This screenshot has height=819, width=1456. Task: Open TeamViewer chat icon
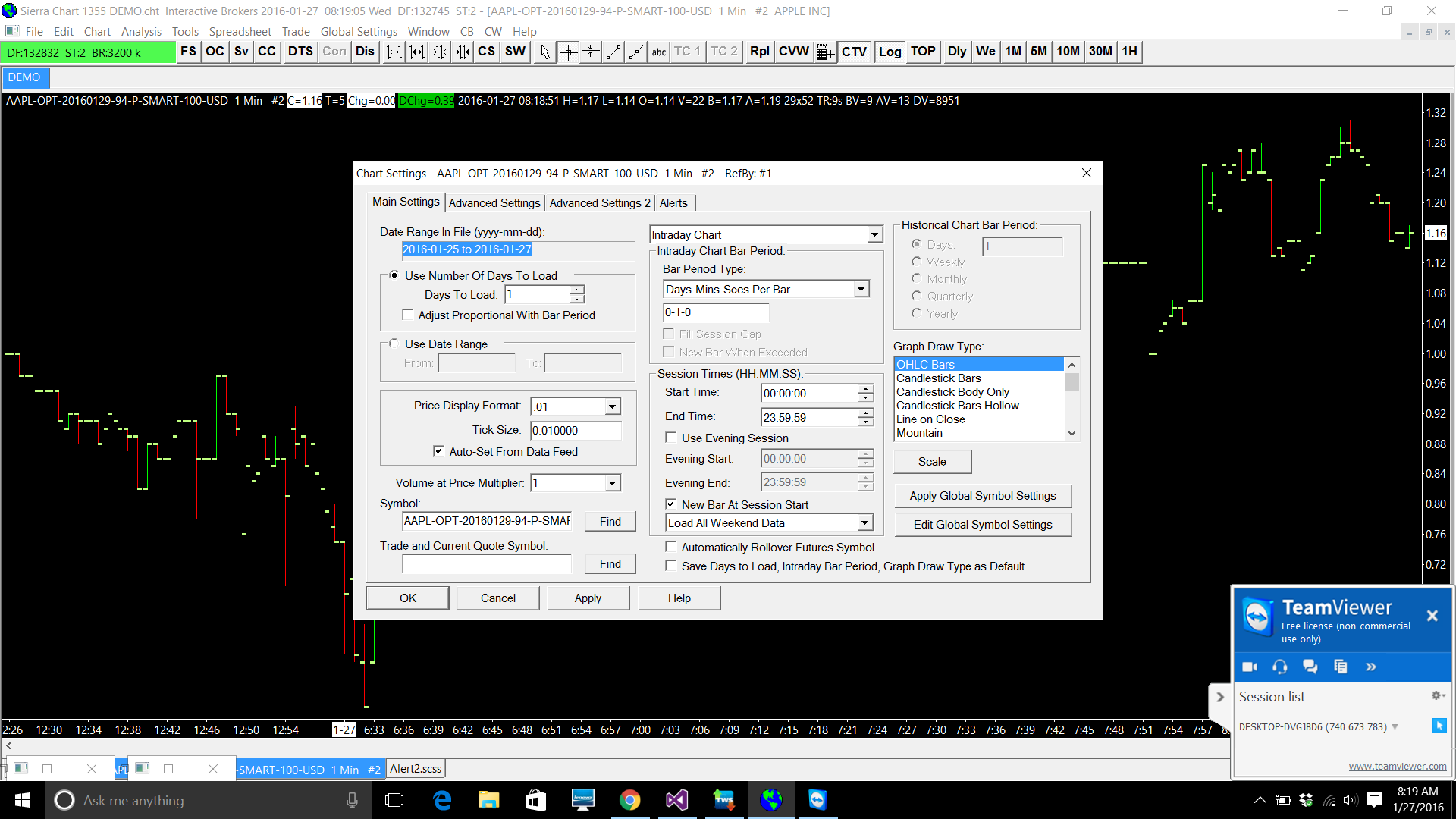(x=1310, y=667)
